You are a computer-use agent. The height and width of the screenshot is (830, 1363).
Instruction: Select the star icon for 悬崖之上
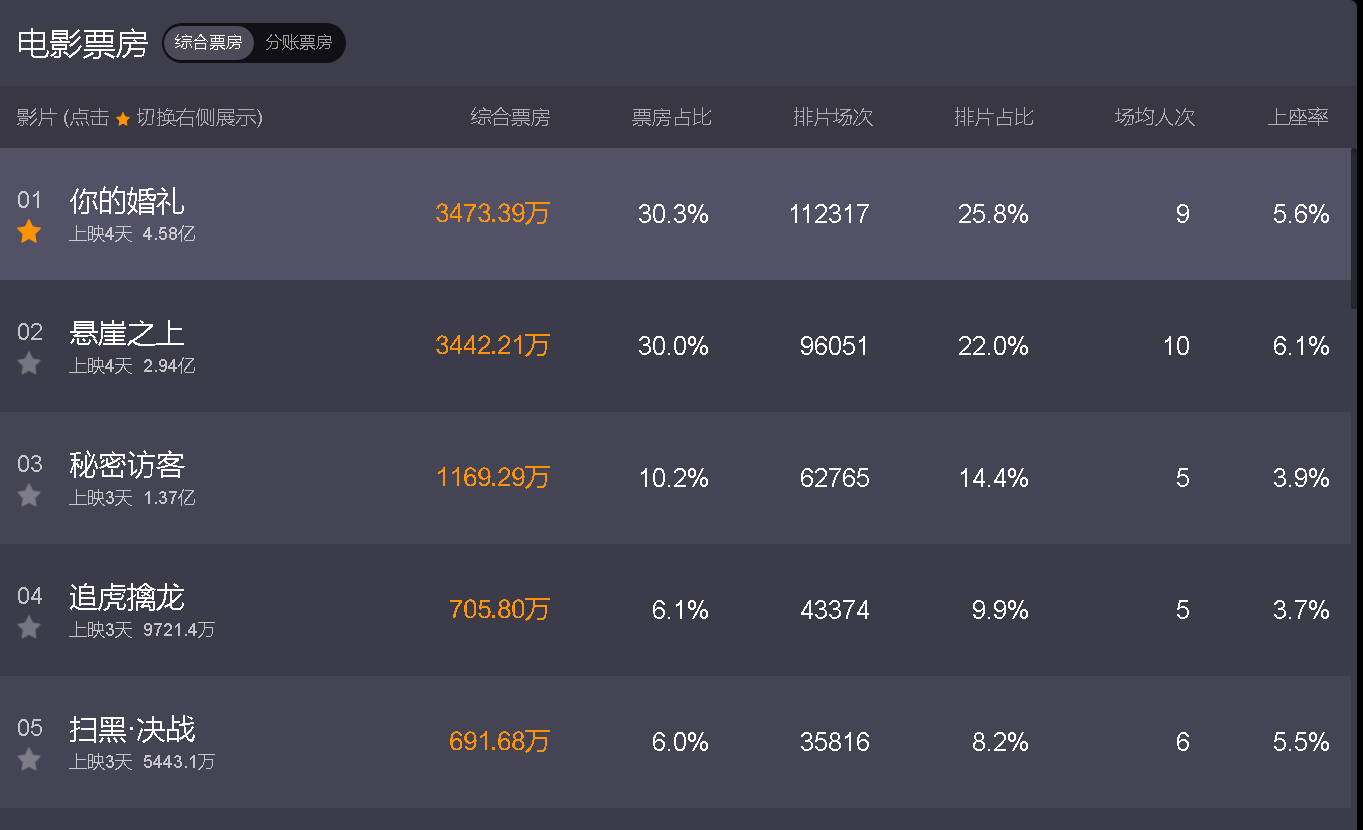tap(29, 364)
